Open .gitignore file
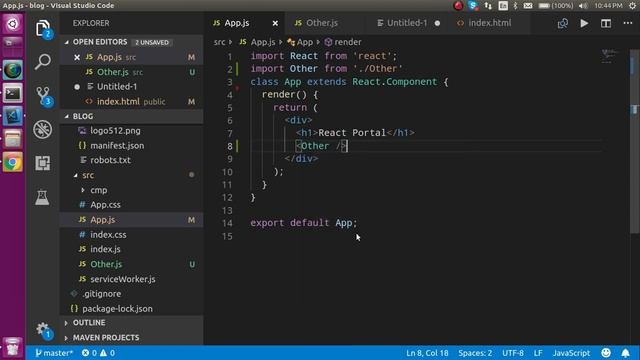Viewport: 640px width, 360px height. coord(131,294)
